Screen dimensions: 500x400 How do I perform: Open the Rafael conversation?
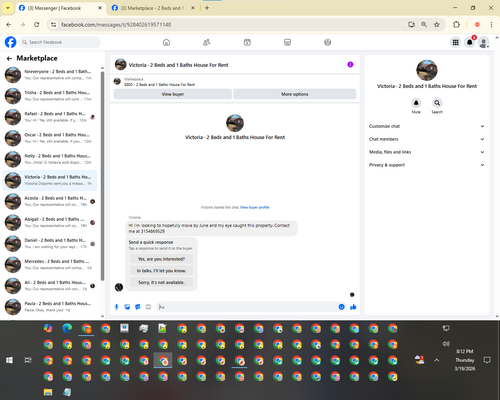click(x=50, y=117)
